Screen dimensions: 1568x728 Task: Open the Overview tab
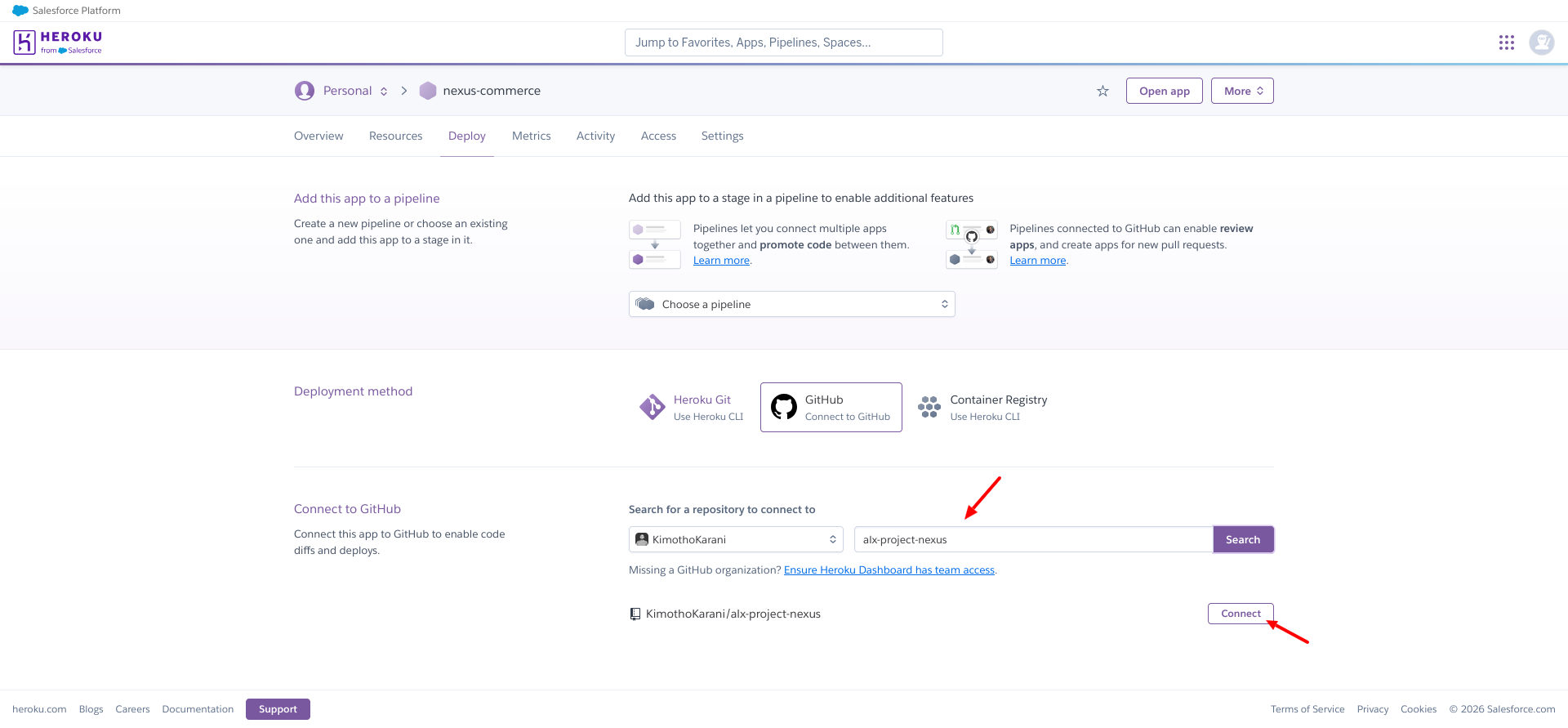(318, 136)
